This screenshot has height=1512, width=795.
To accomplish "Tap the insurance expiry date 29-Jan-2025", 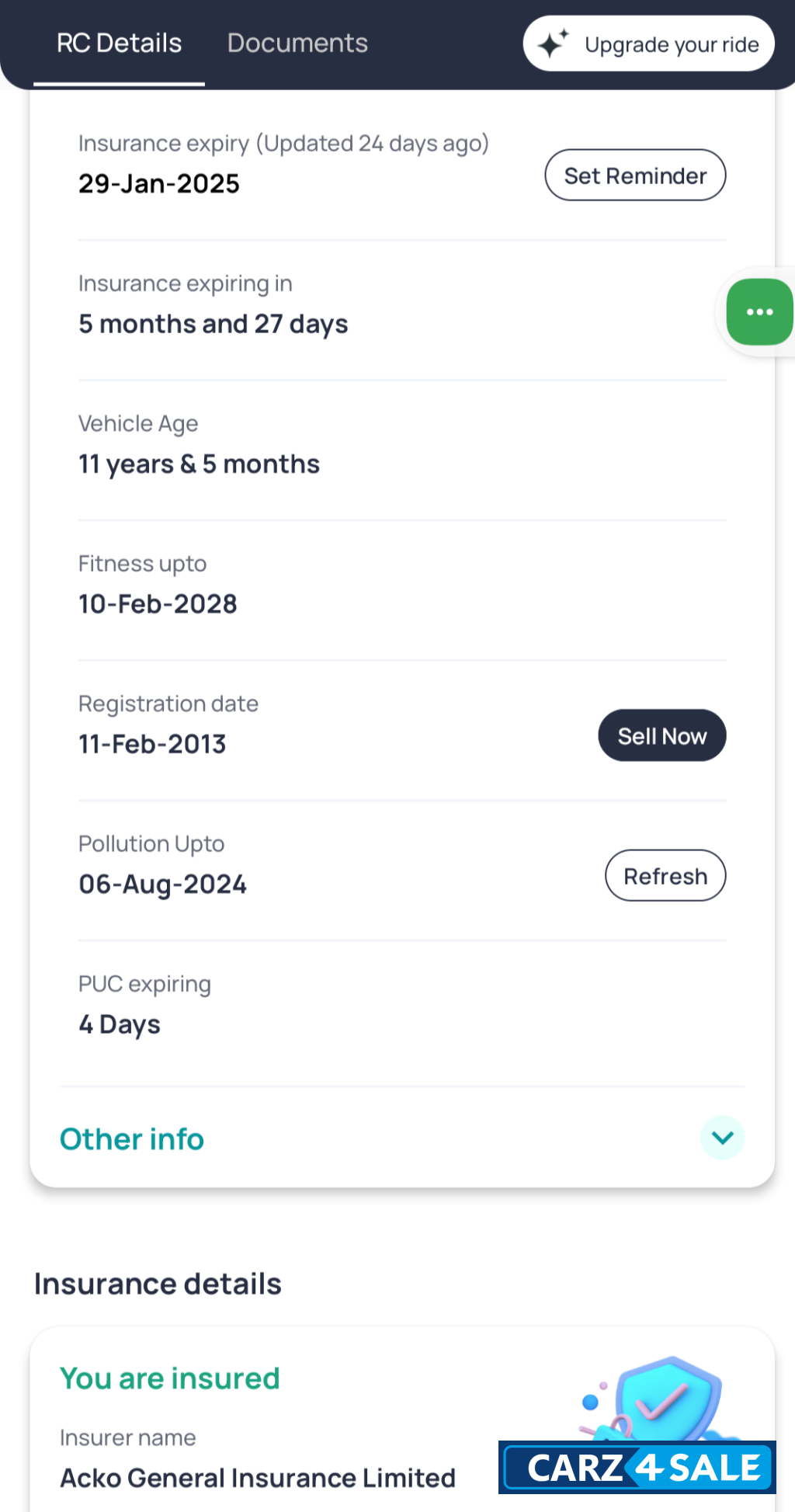I will click(159, 184).
